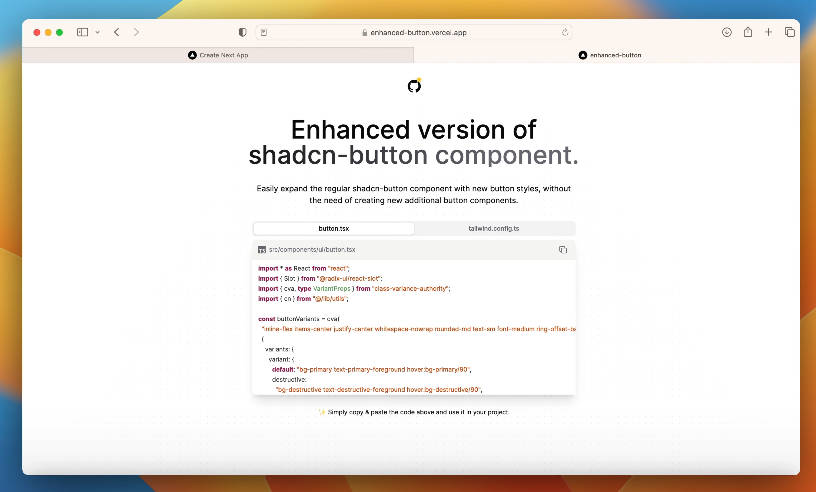Click the green full-screen window button
The image size is (816, 492).
59,32
